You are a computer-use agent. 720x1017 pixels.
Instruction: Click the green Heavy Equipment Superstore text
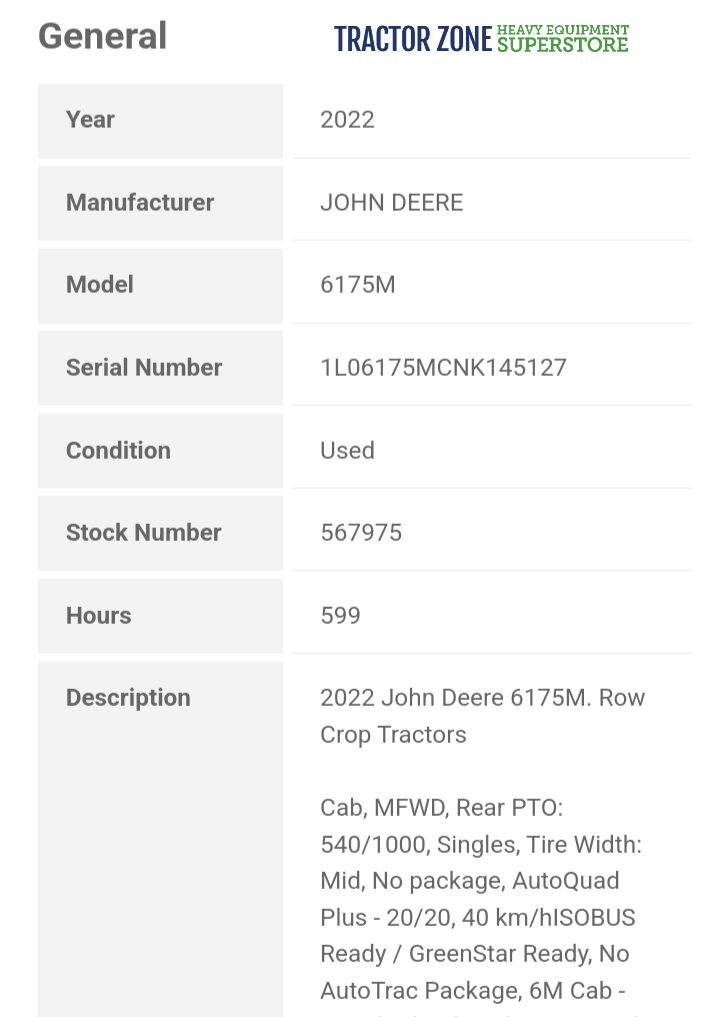(563, 38)
